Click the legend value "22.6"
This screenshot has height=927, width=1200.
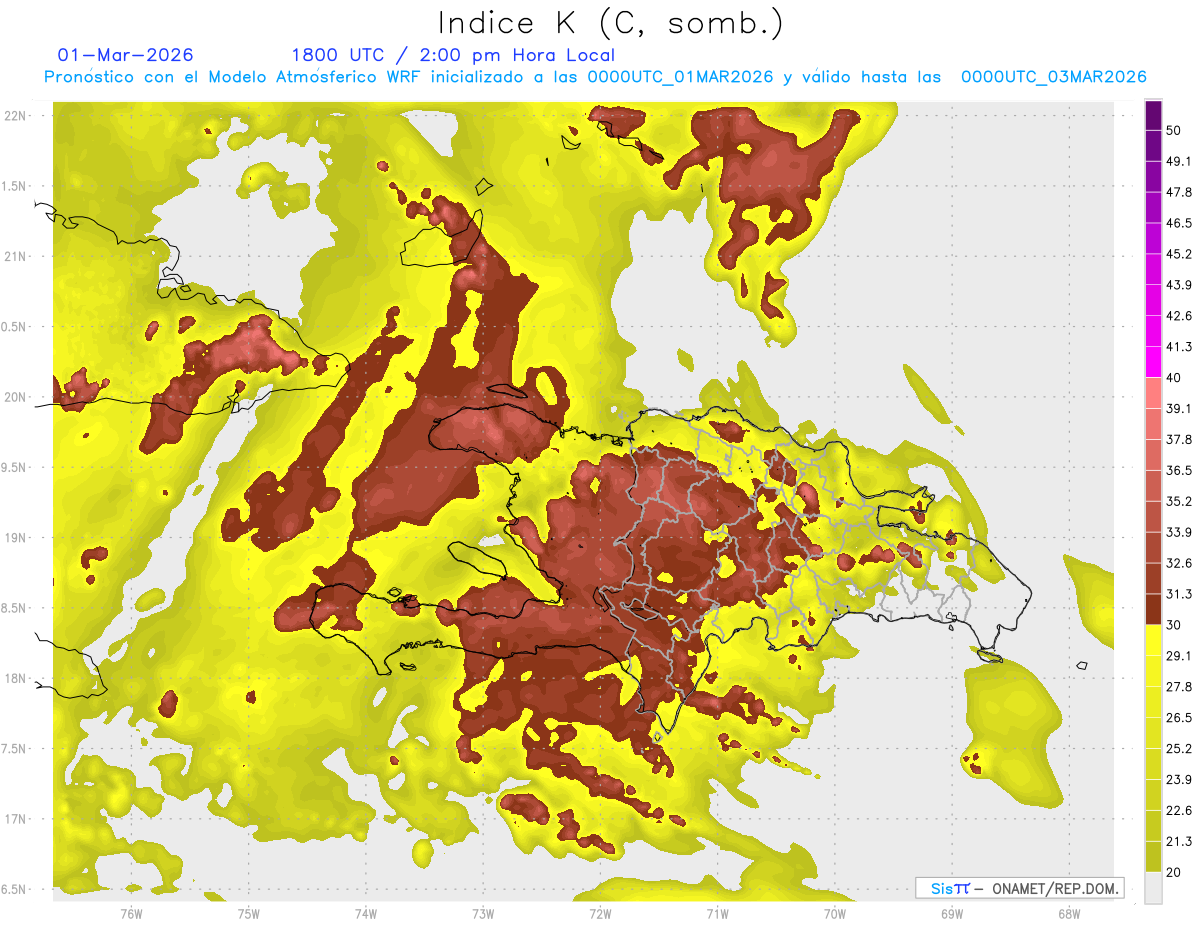[x=1179, y=811]
